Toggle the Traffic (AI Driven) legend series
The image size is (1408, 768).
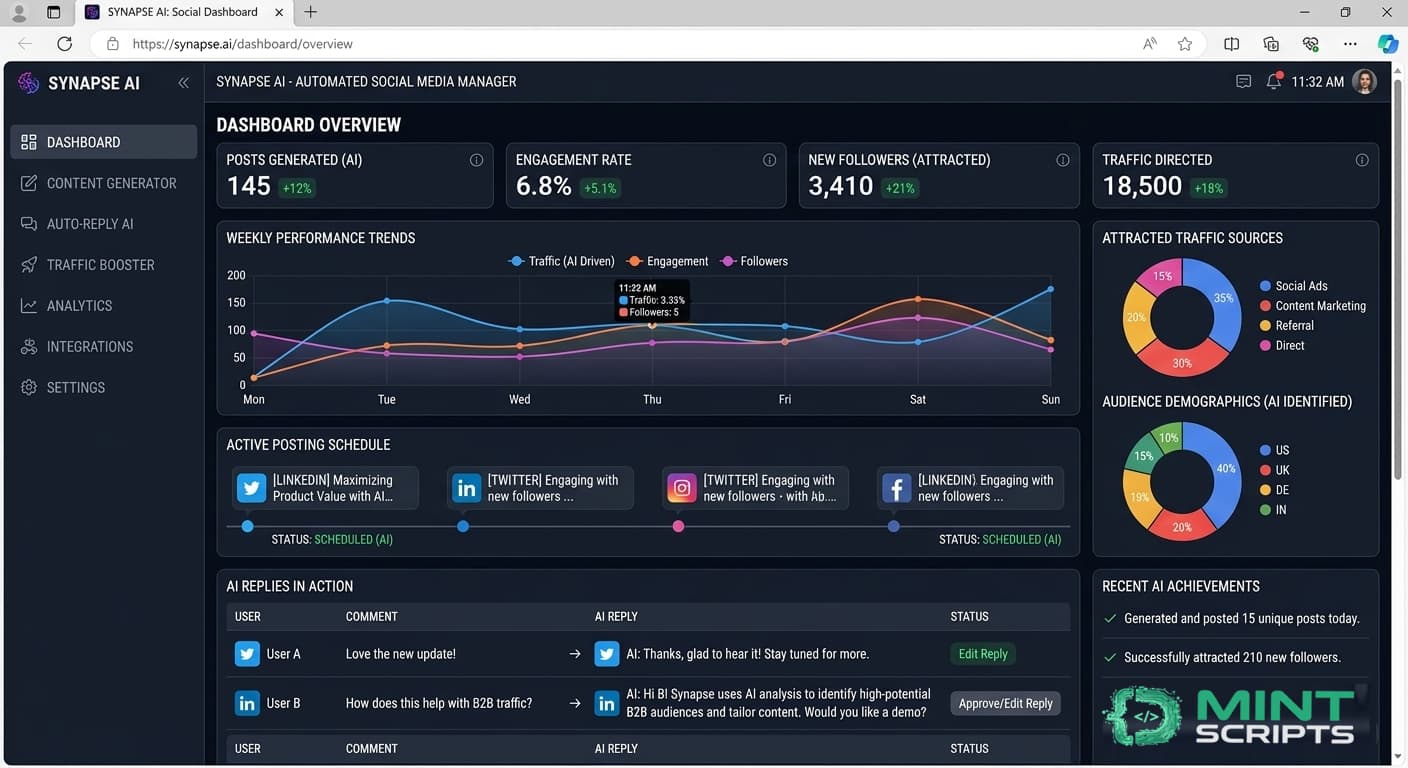point(561,261)
